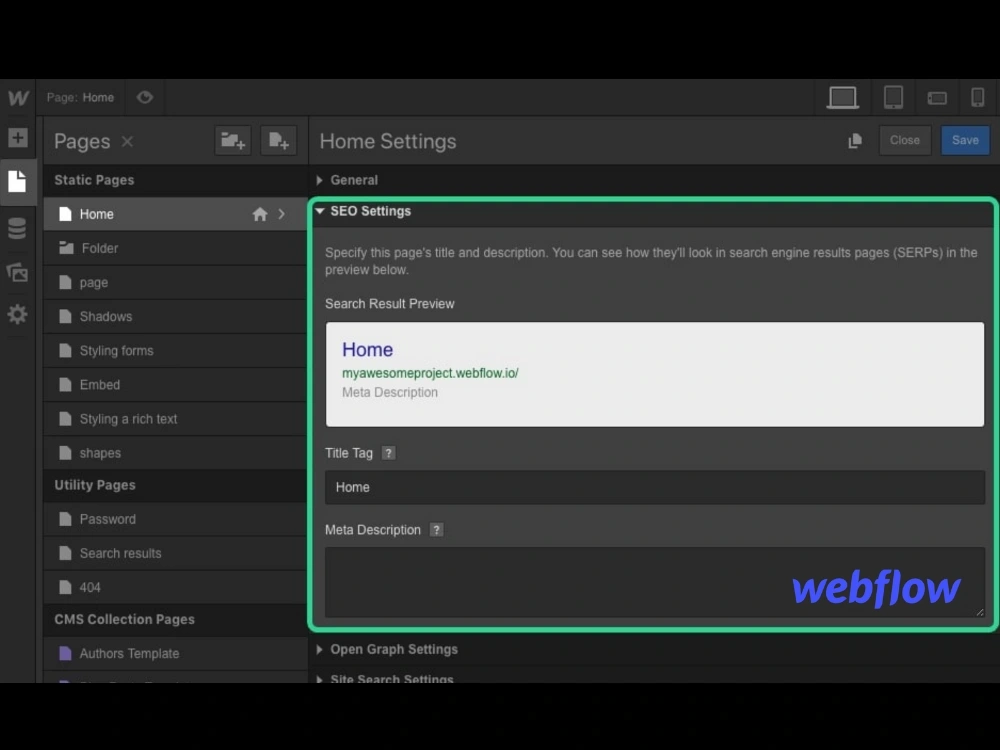Open Home page settings chevron
Viewport: 1000px width, 750px height.
281,214
